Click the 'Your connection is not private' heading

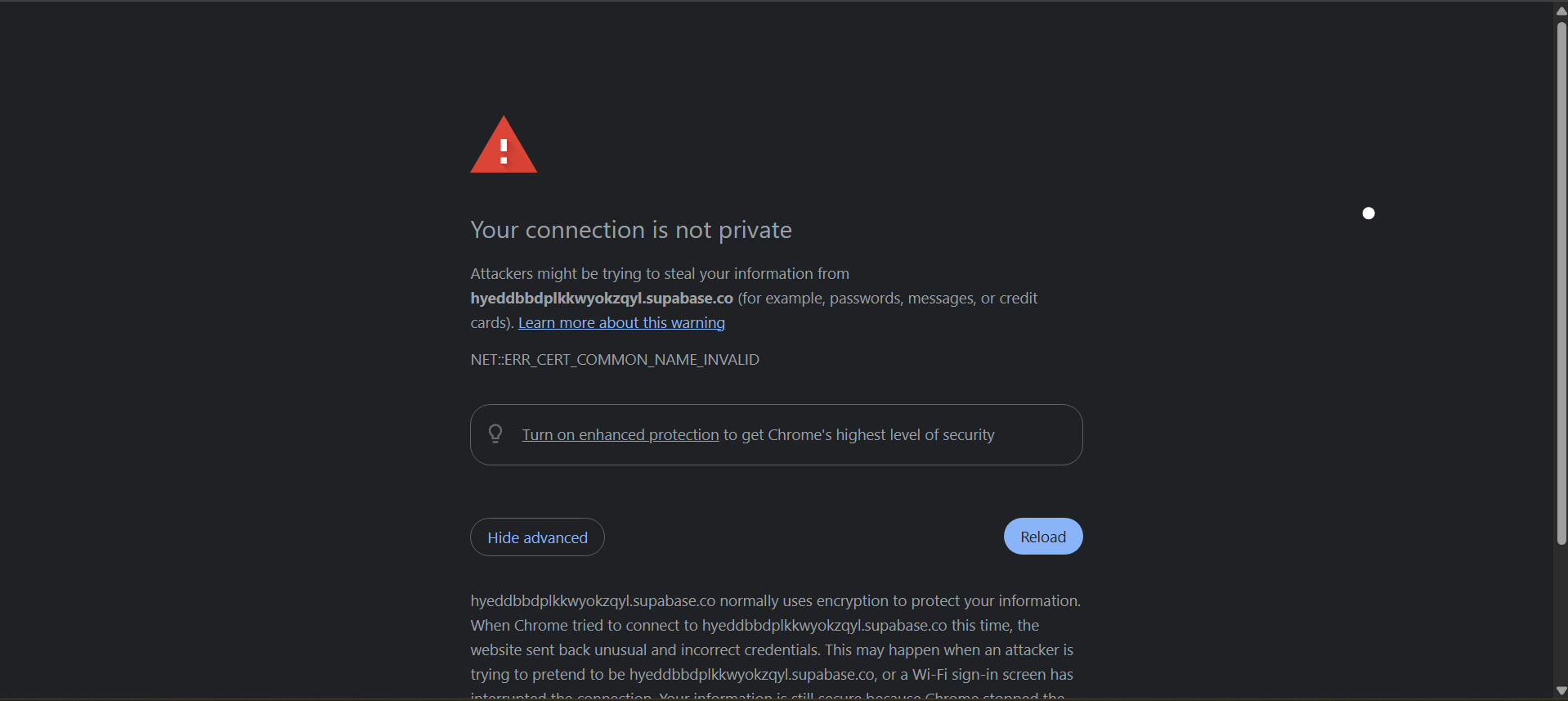(631, 231)
